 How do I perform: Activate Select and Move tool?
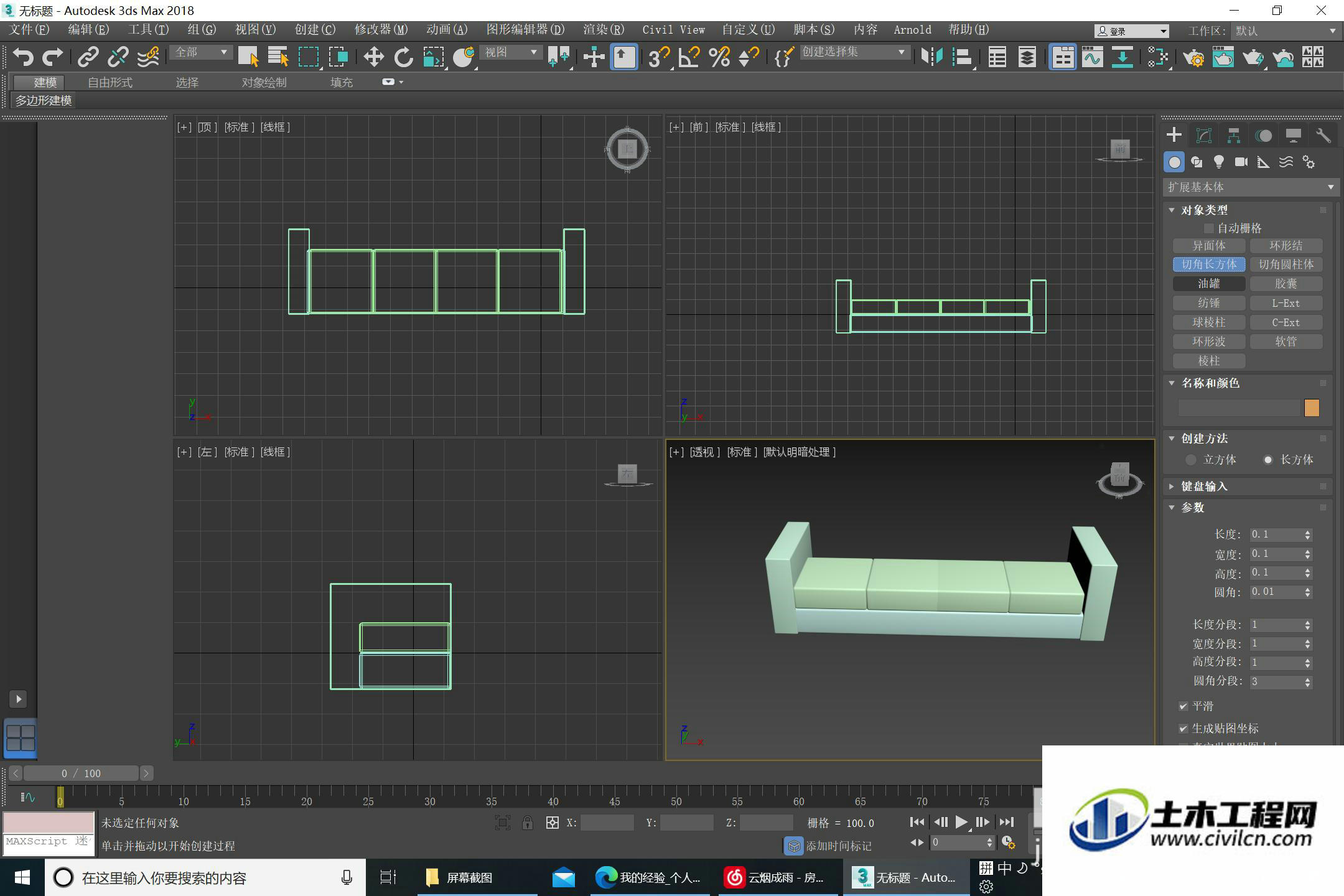373,57
